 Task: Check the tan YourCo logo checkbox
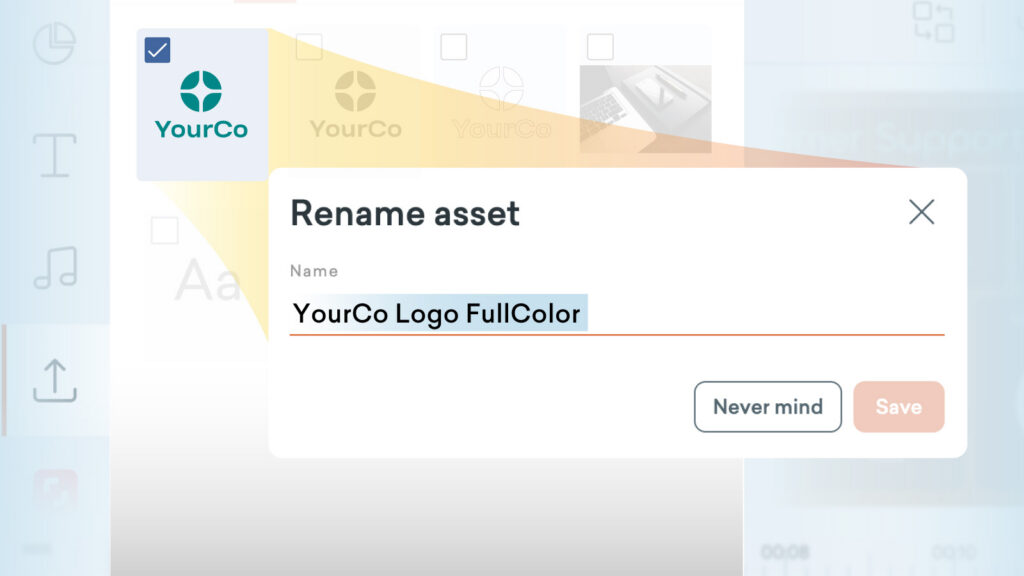pyautogui.click(x=309, y=47)
